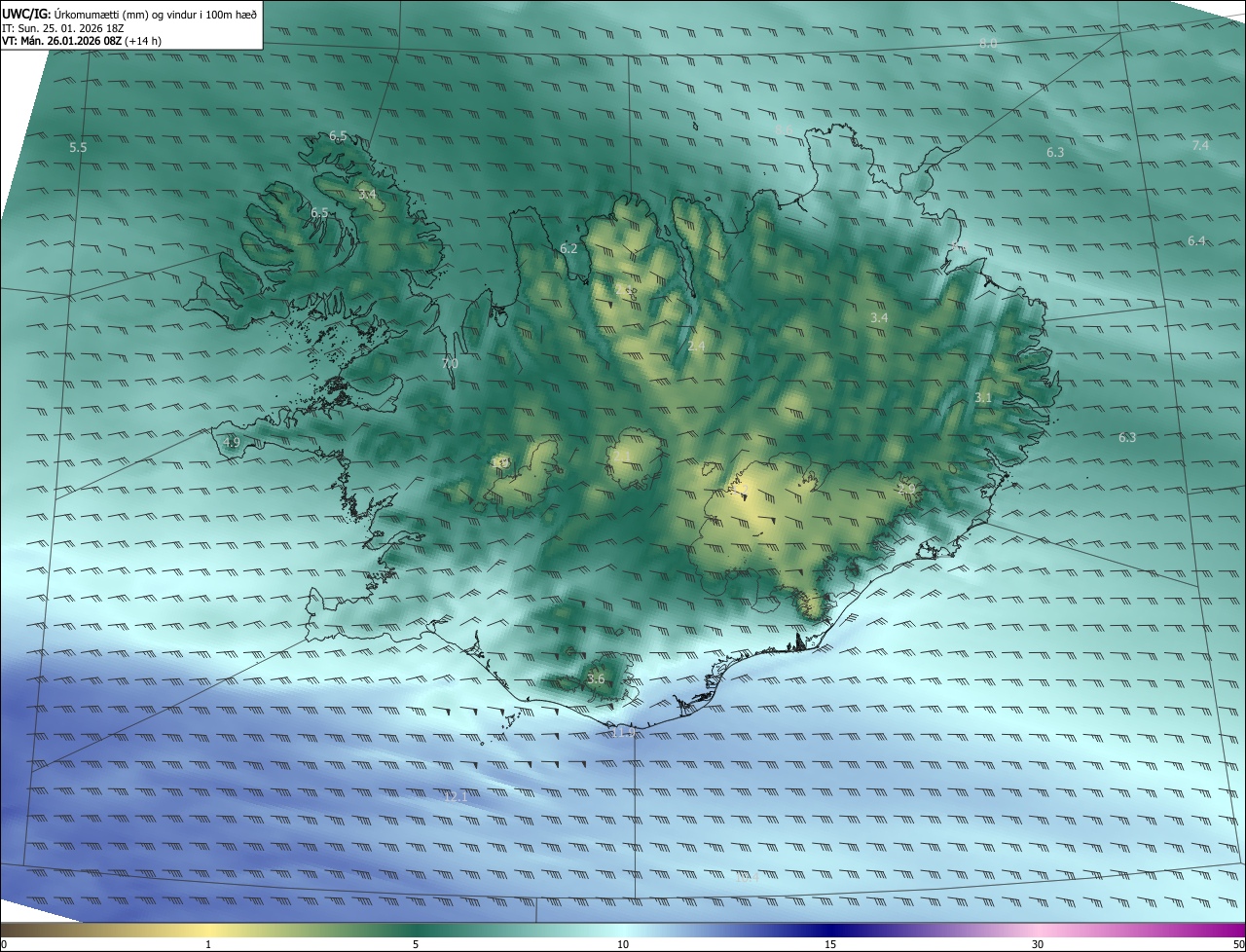Click the colorbar tick label 0
This screenshot has height=952, width=1246.
pyautogui.click(x=4, y=944)
